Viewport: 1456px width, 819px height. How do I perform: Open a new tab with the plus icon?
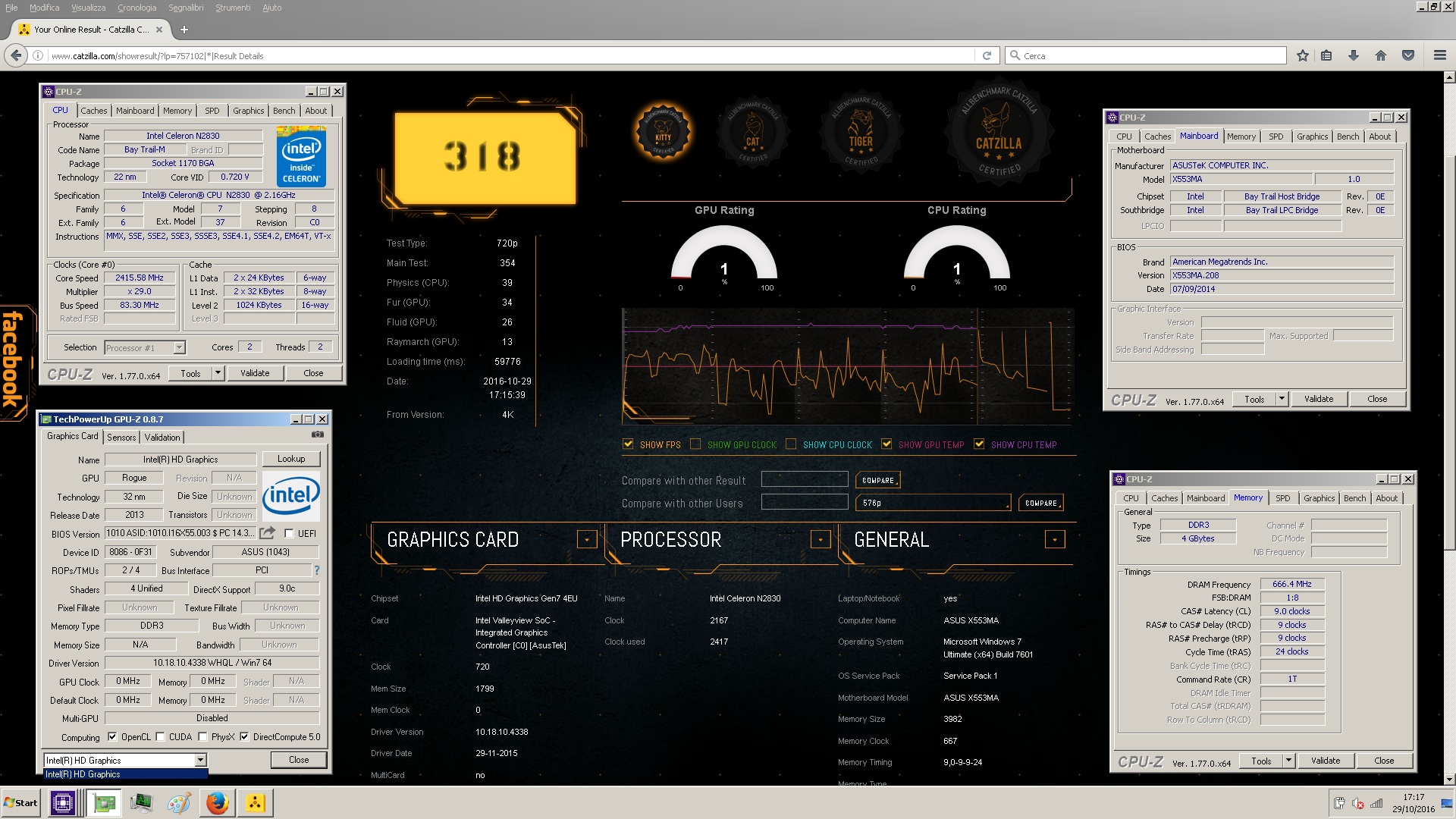tap(184, 30)
